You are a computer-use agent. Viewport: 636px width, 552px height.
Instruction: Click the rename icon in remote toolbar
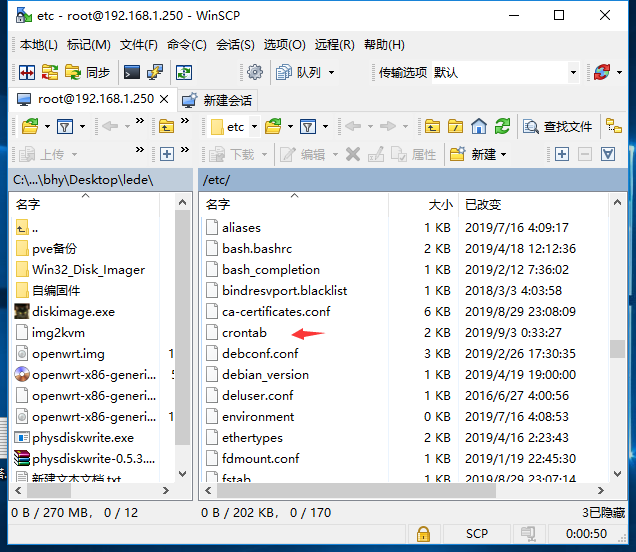coord(376,155)
